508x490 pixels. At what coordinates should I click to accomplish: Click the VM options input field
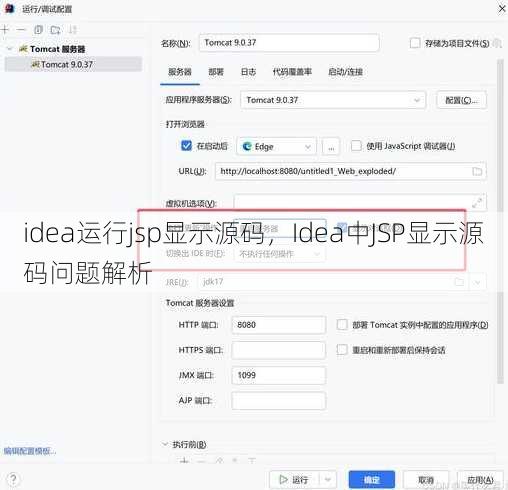click(360, 202)
